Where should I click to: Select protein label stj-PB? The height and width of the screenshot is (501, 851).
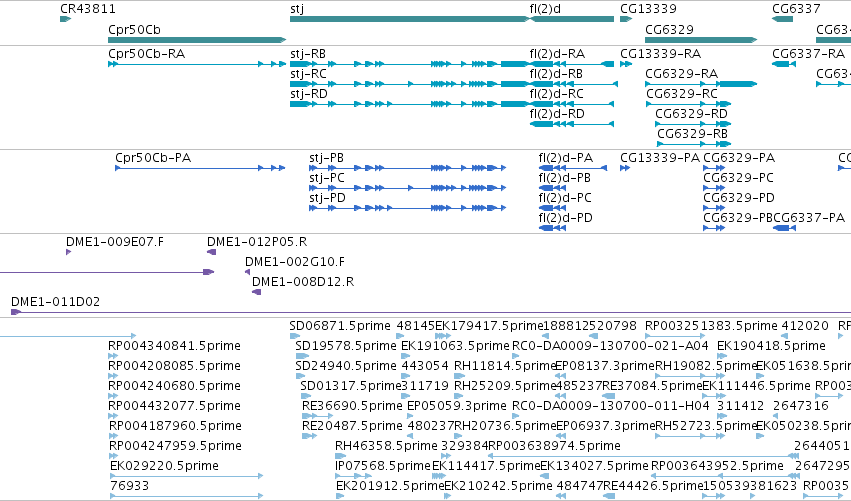(x=326, y=158)
